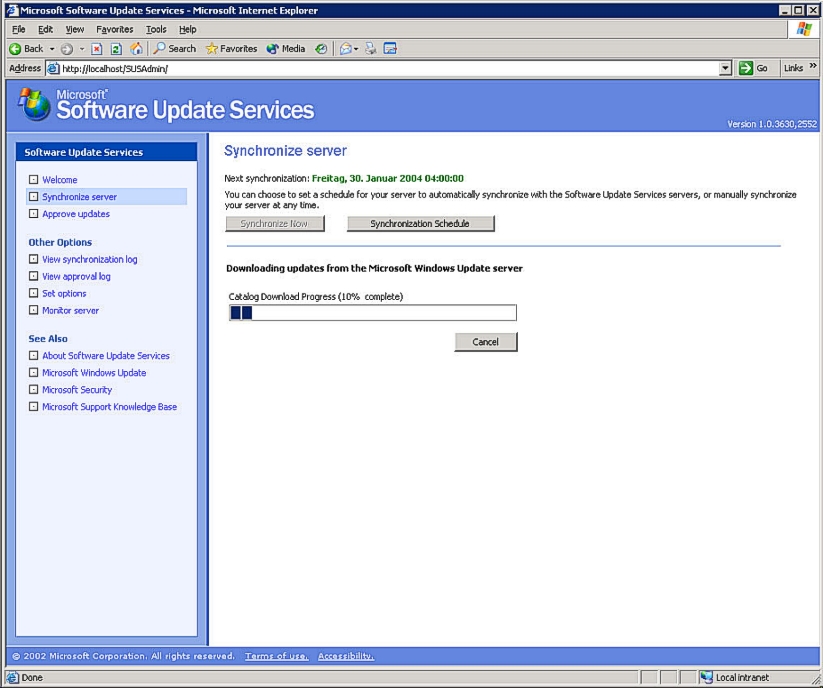Open Microsoft Security link
This screenshot has height=688, width=823.
[77, 389]
